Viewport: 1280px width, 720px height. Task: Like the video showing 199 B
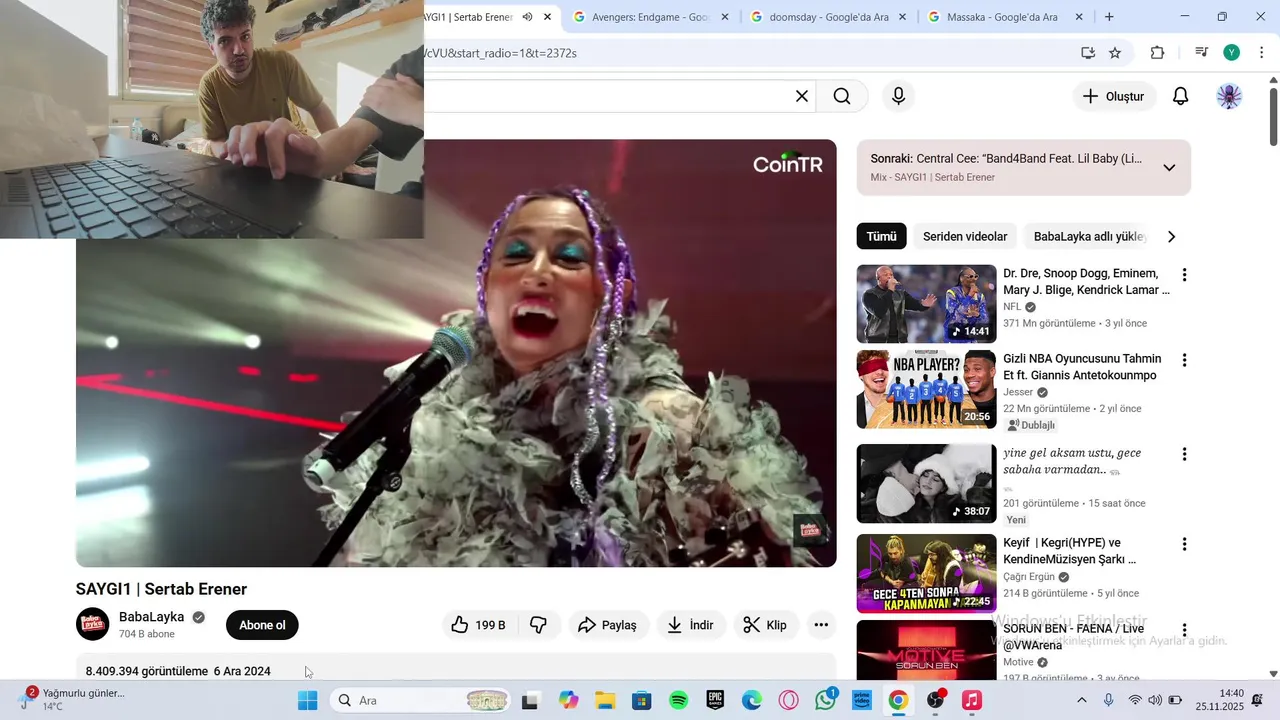(478, 625)
